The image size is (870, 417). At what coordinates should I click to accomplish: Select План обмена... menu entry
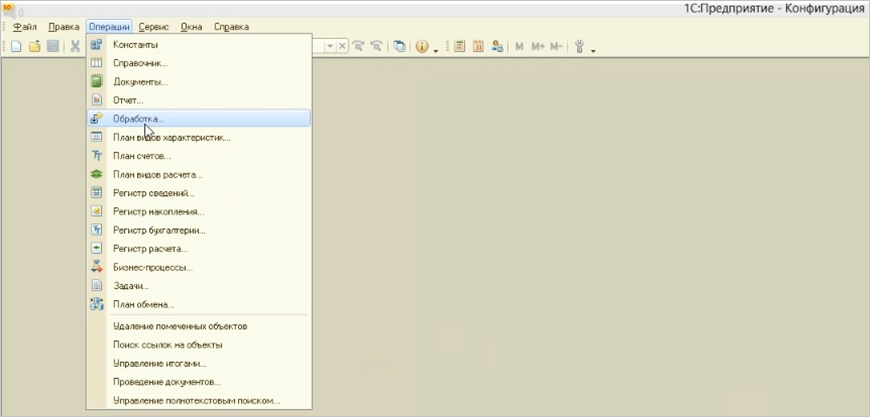pyautogui.click(x=199, y=304)
